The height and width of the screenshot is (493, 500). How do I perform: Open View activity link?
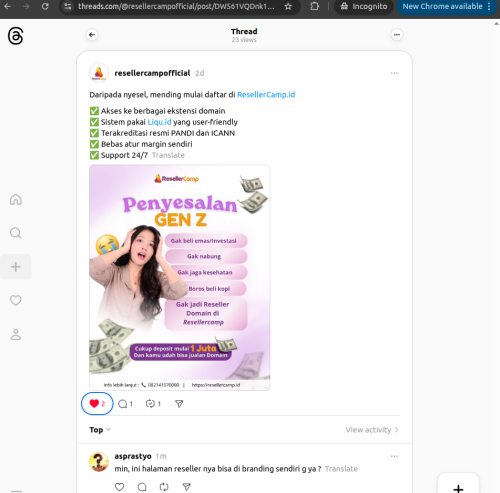click(372, 430)
